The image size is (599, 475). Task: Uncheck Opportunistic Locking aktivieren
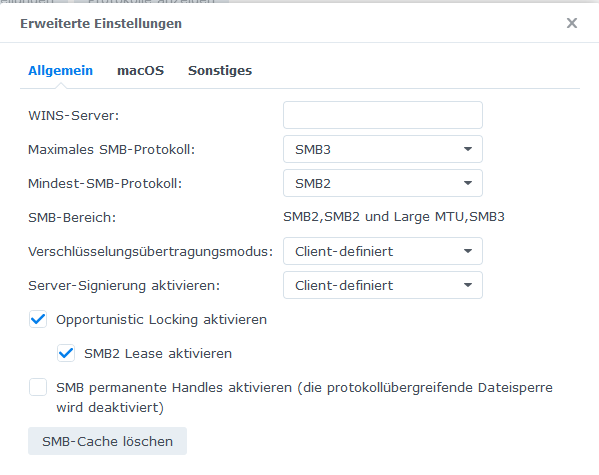pyautogui.click(x=38, y=319)
